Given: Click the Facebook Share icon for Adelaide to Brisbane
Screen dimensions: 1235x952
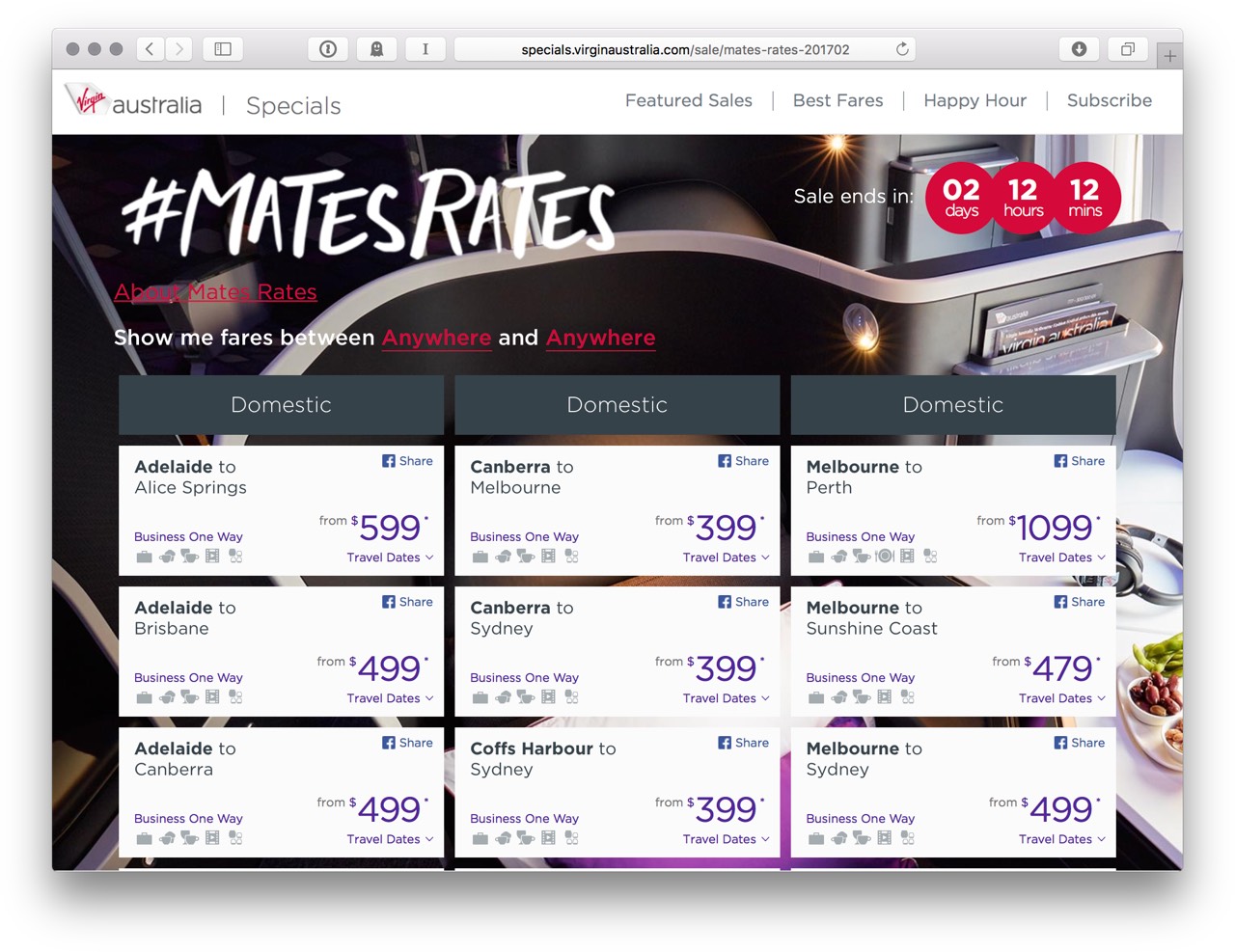Looking at the screenshot, I should coord(406,601).
